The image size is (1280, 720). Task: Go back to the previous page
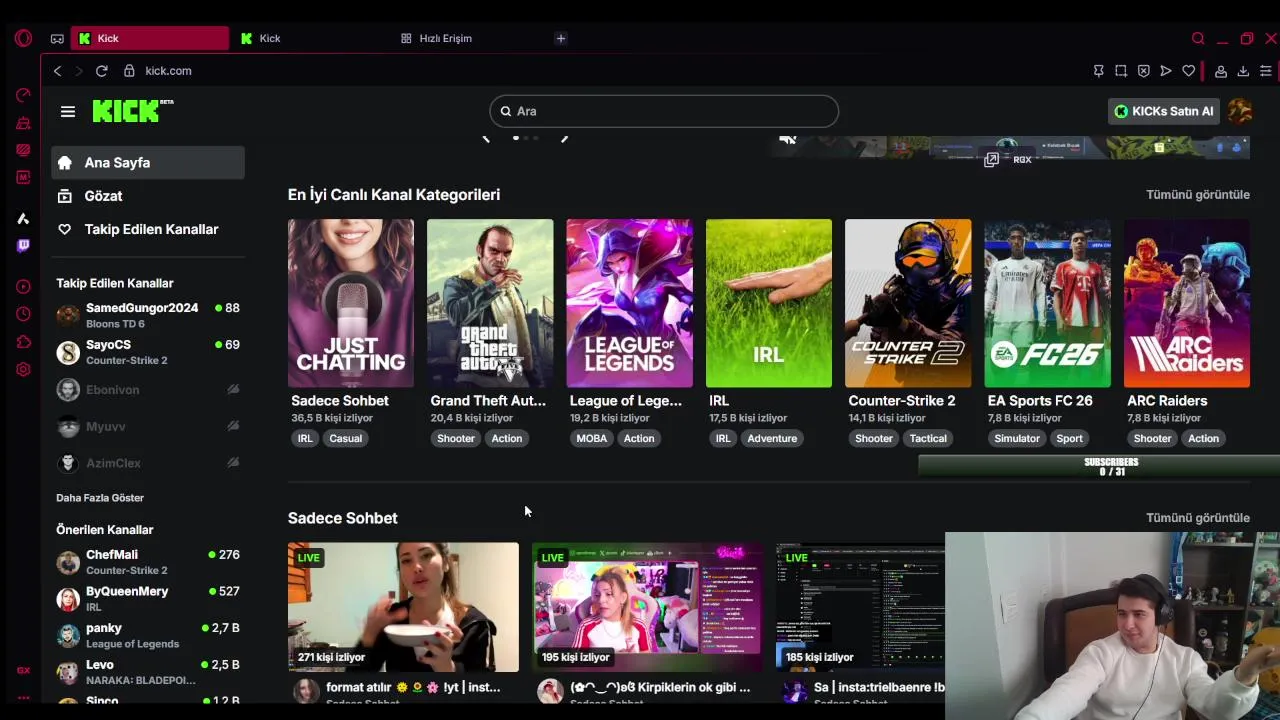[57, 71]
